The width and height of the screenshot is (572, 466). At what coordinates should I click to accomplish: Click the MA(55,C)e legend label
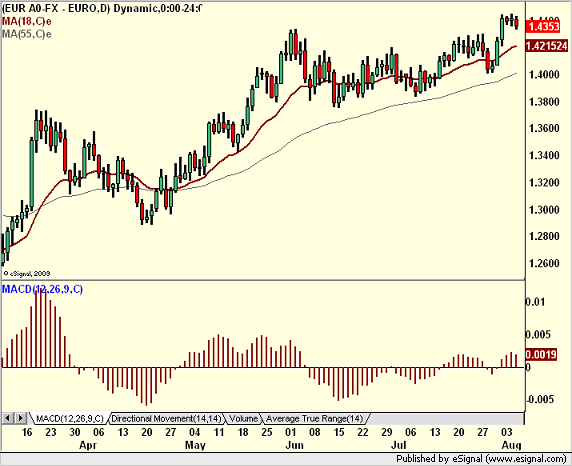click(x=26, y=34)
